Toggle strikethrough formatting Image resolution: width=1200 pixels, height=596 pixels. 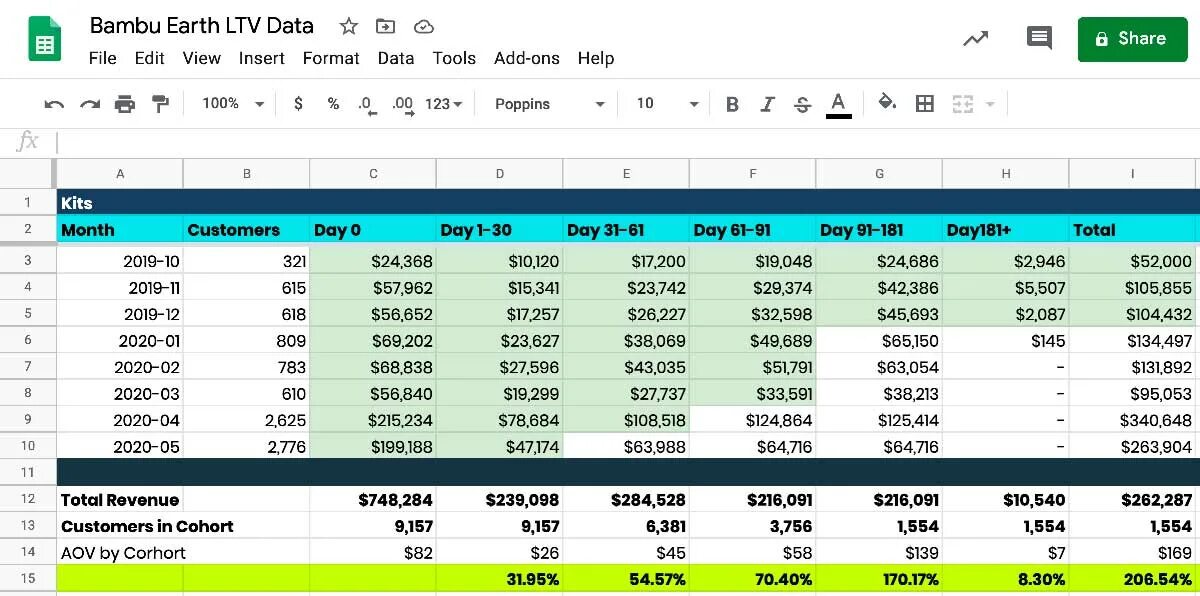(802, 104)
